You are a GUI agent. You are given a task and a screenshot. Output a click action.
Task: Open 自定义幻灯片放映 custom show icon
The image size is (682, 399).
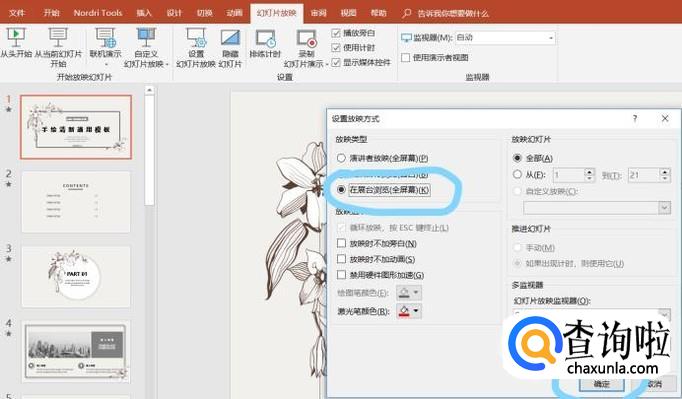coord(146,38)
